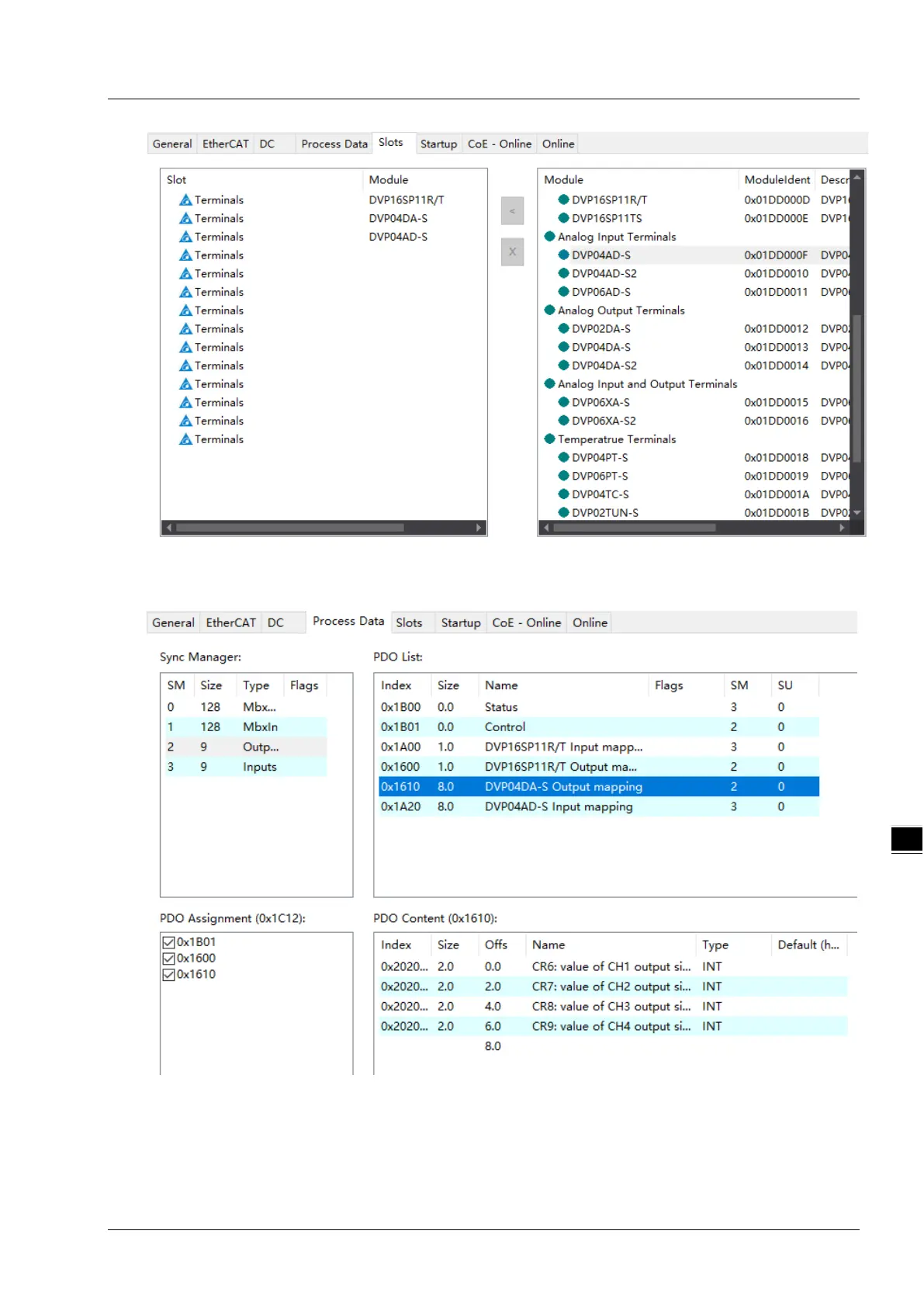Click the green icon next to DVP06PT-S
Viewport: 924px width, 1307px height.
(564, 476)
